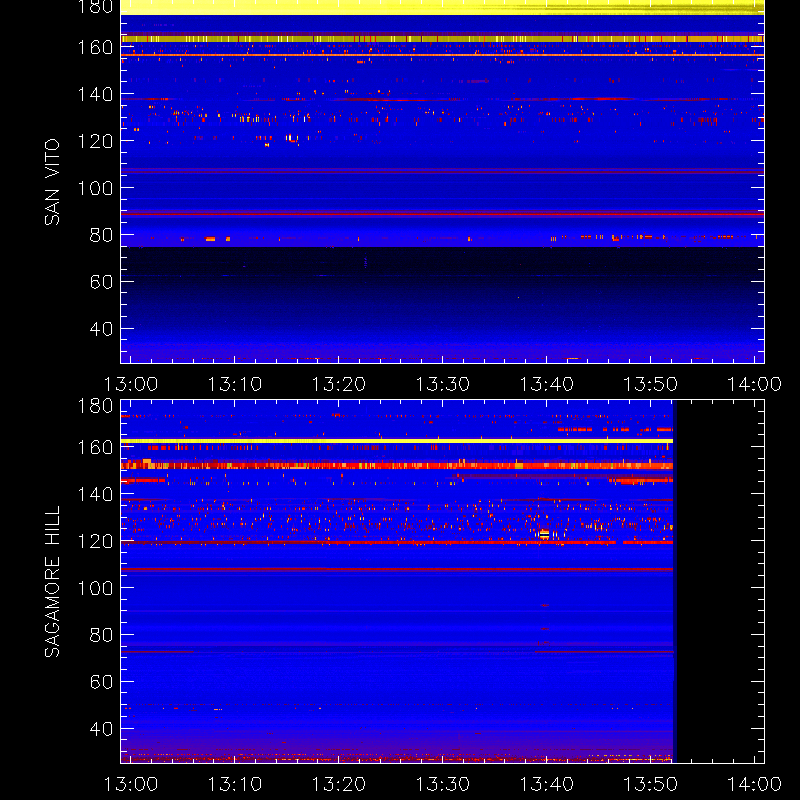Click 13:00 under the San Vito plot
This screenshot has width=800, height=800.
pos(131,384)
